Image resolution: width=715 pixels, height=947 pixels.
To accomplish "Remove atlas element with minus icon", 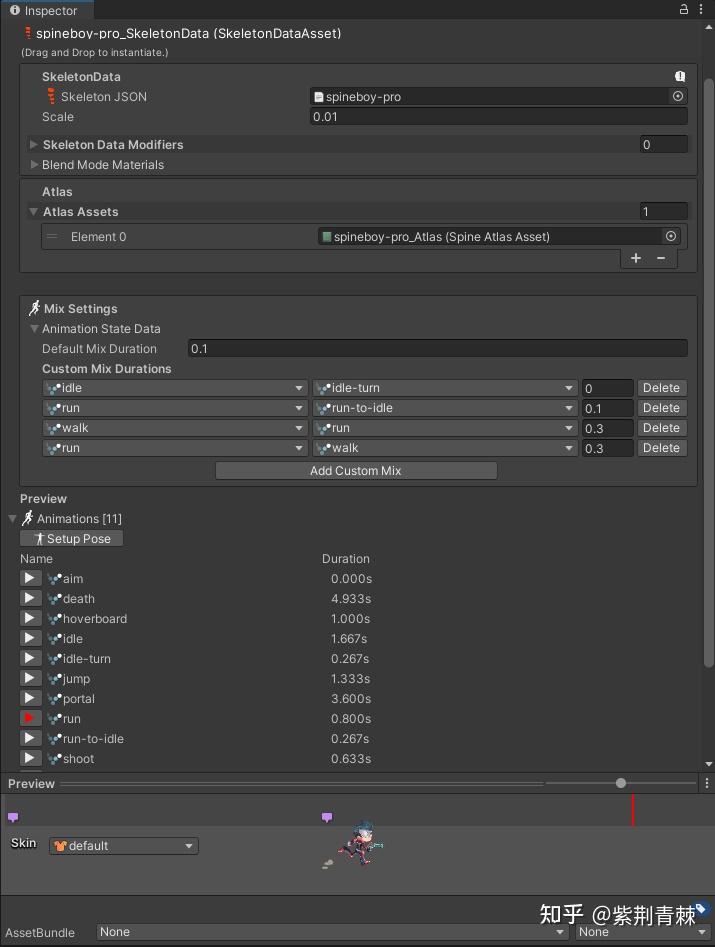I will coord(661,258).
